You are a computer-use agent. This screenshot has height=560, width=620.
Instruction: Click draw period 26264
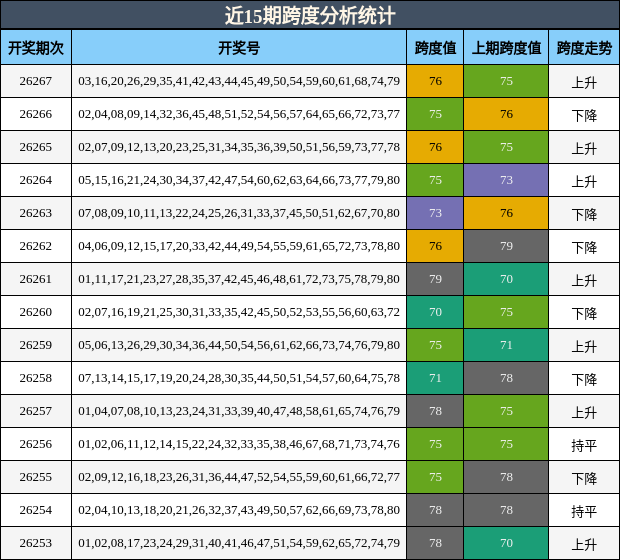(36, 180)
